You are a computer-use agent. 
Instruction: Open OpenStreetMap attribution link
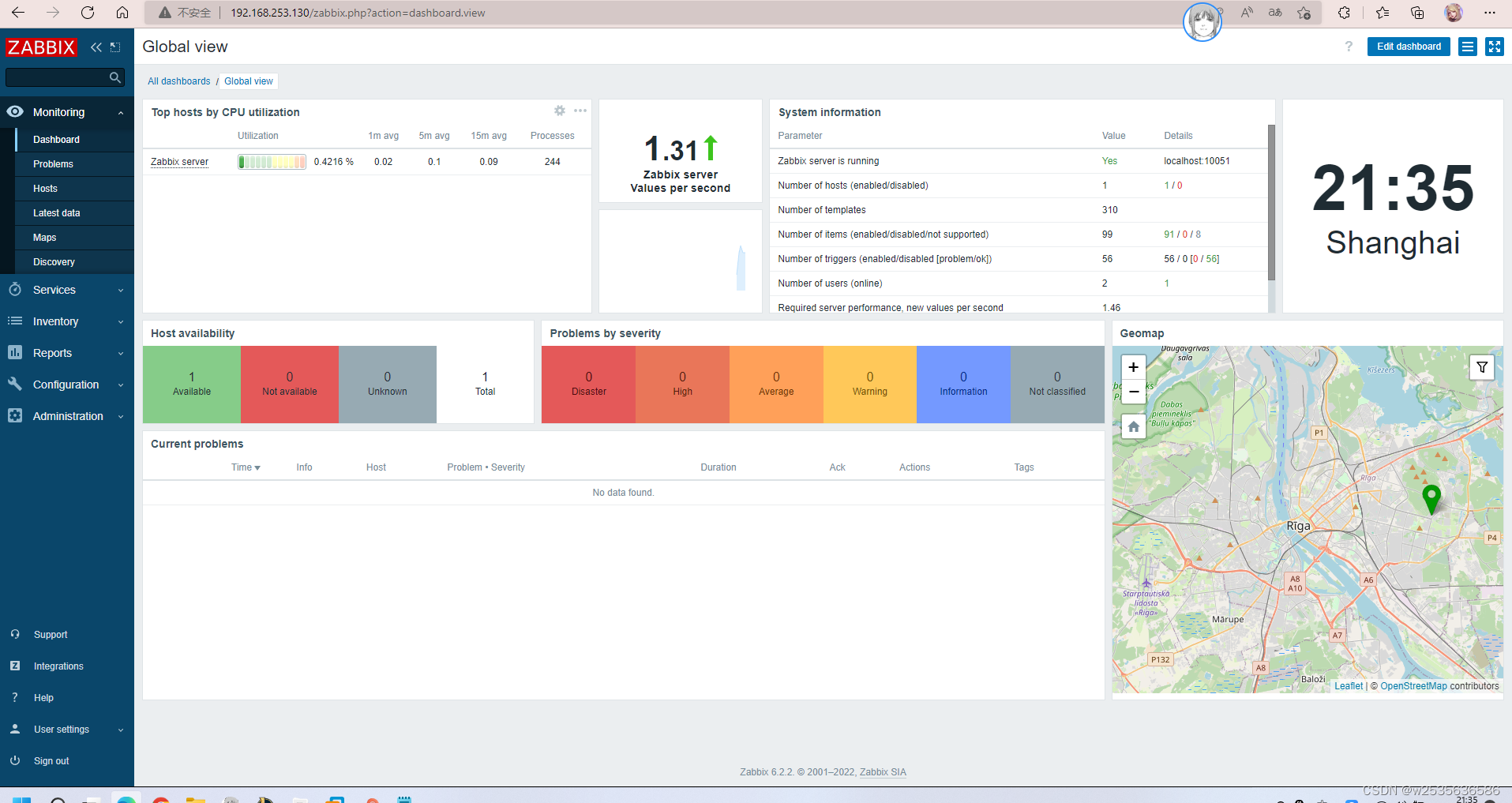1413,686
